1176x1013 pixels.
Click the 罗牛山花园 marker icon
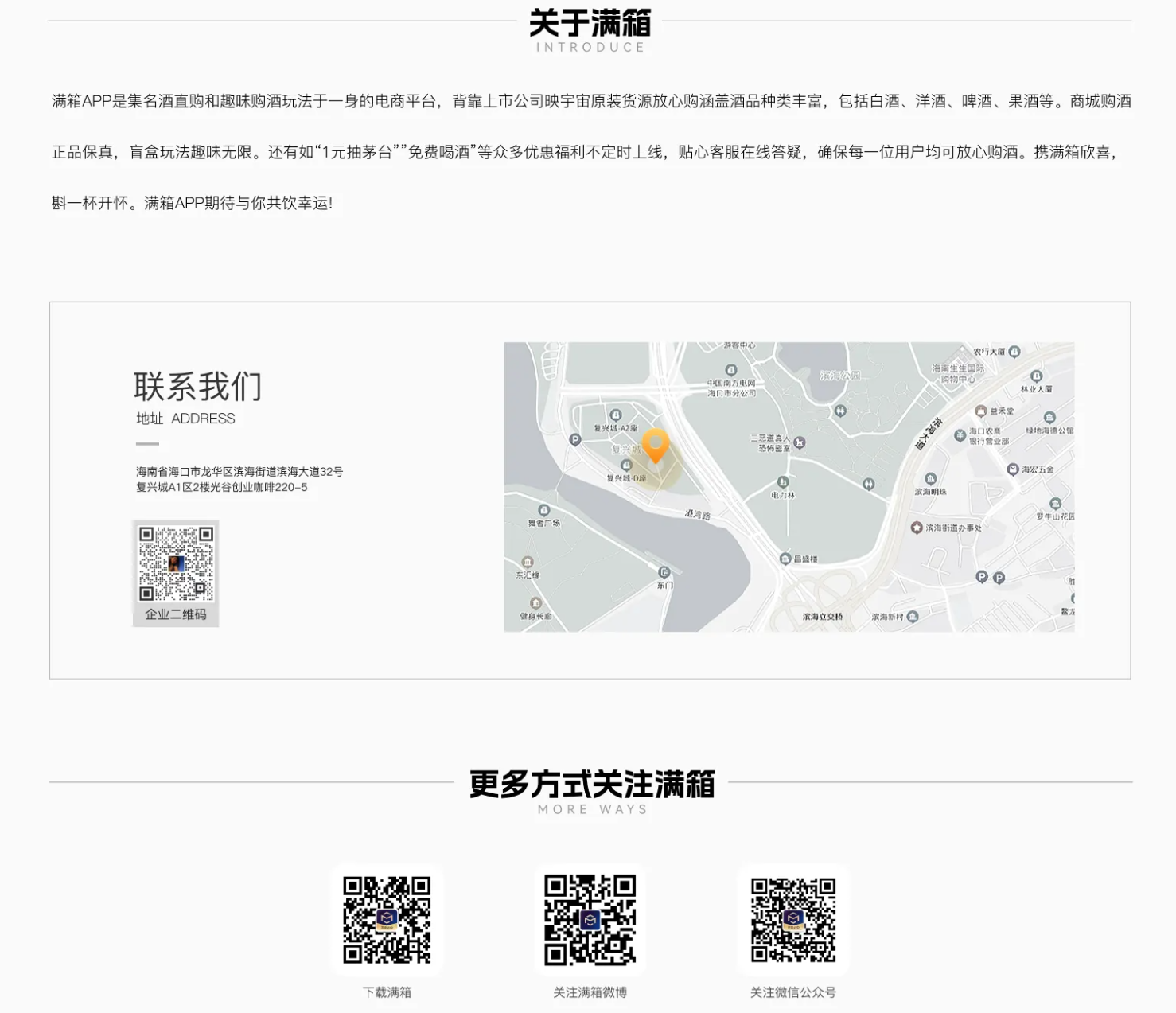pyautogui.click(x=1055, y=504)
